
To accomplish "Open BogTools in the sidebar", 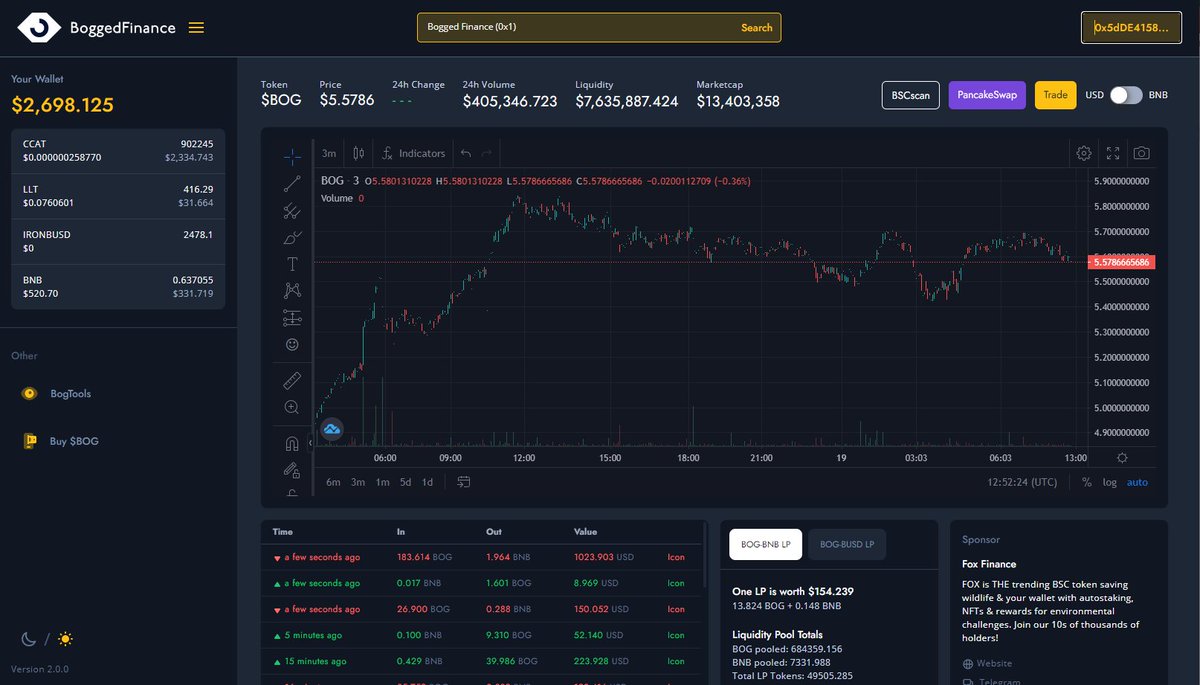I will (57, 393).
